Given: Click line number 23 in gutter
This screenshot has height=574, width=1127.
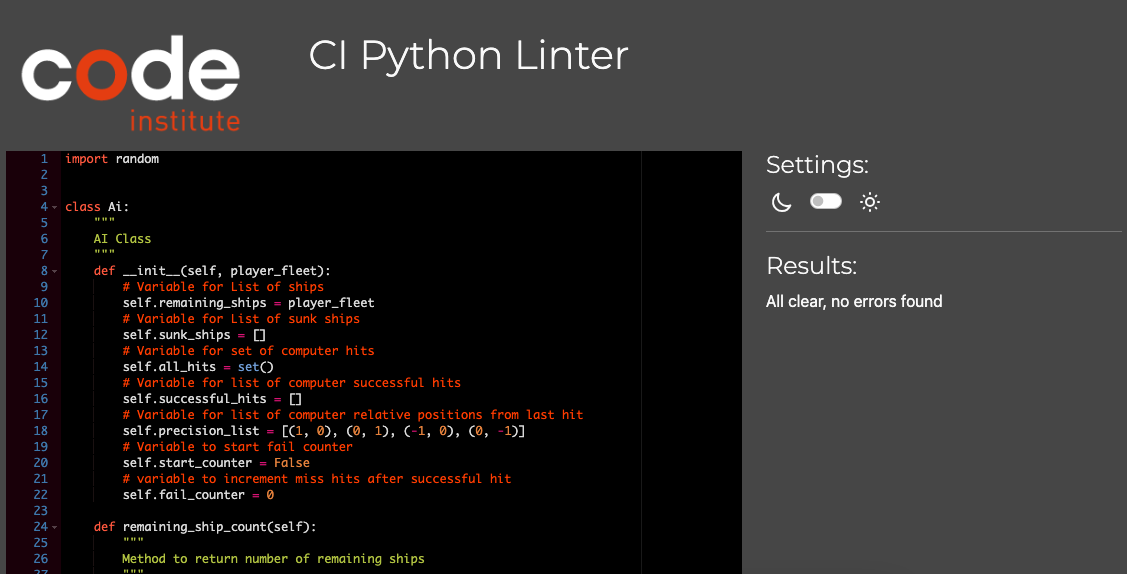Looking at the screenshot, I should 41,511.
